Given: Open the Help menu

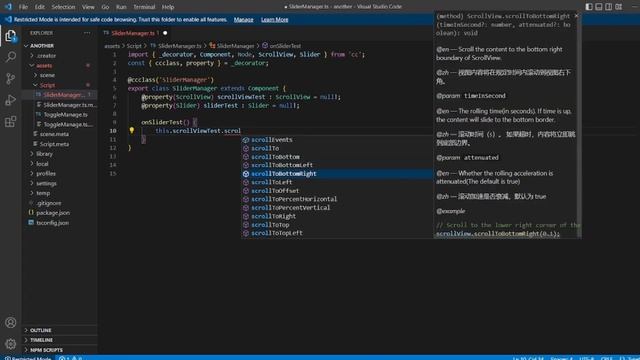Looking at the screenshot, I should tap(168, 7).
